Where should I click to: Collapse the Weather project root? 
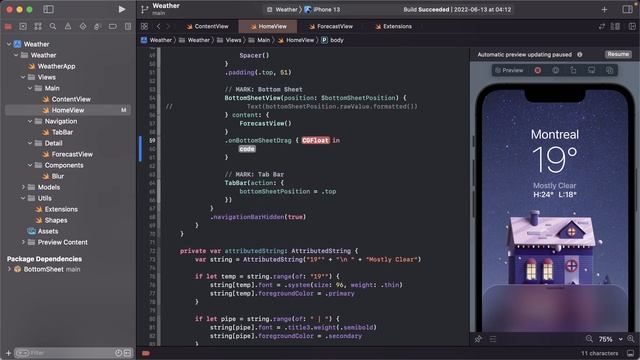point(9,44)
